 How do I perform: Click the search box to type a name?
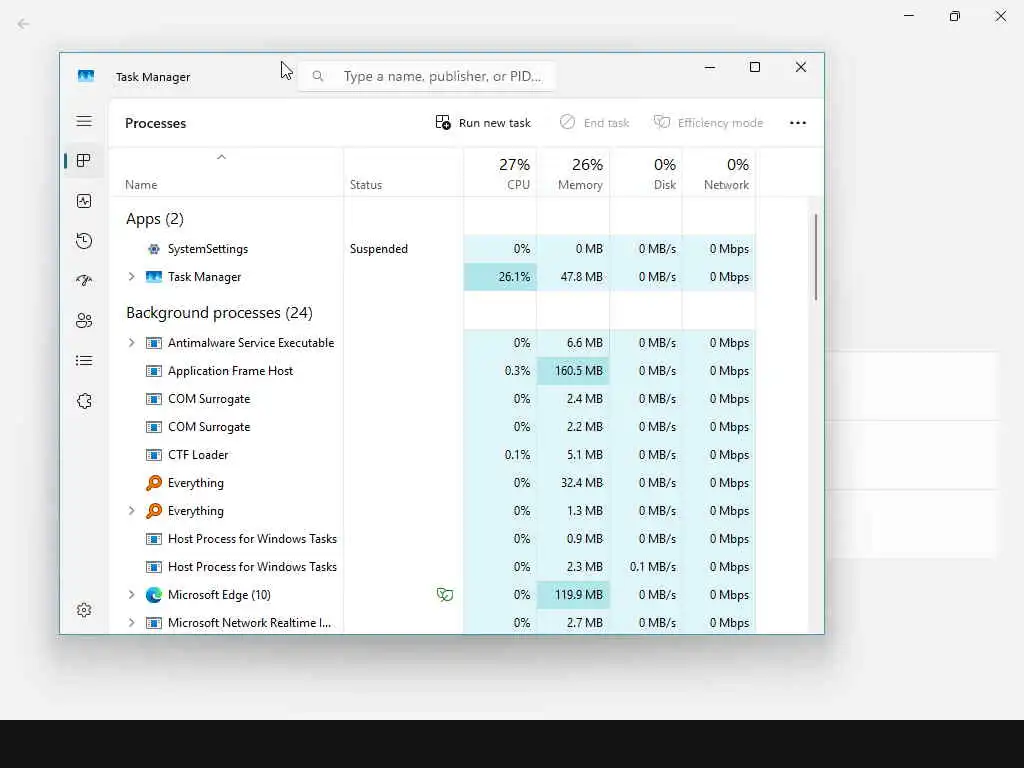pos(427,76)
